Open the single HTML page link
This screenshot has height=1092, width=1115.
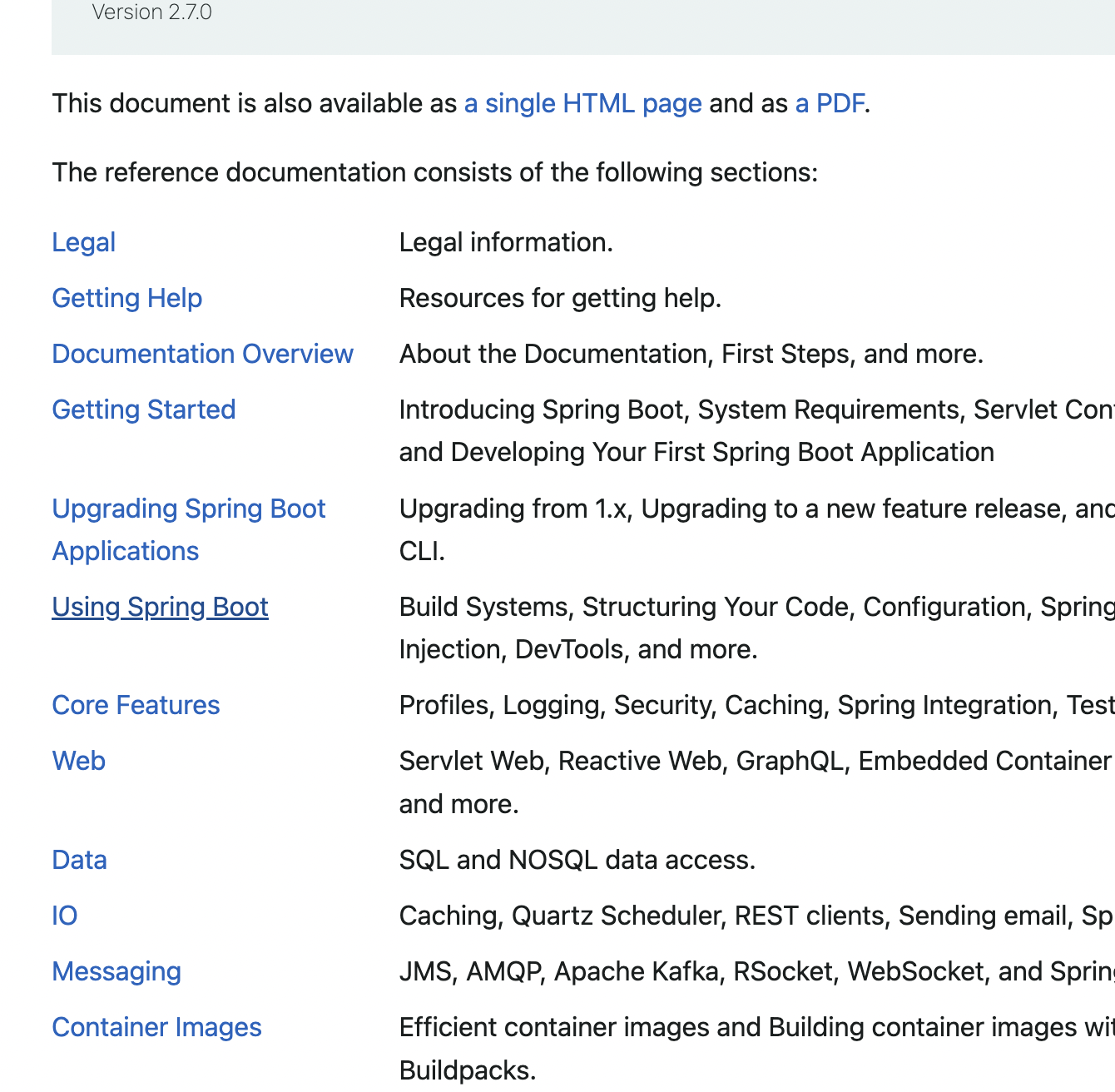[582, 103]
